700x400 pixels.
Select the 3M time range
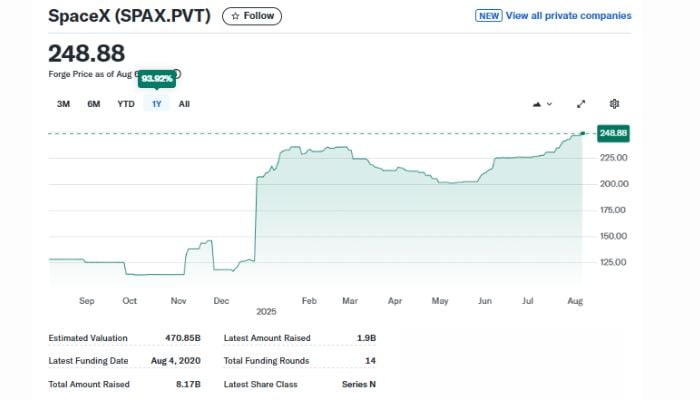tap(63, 104)
